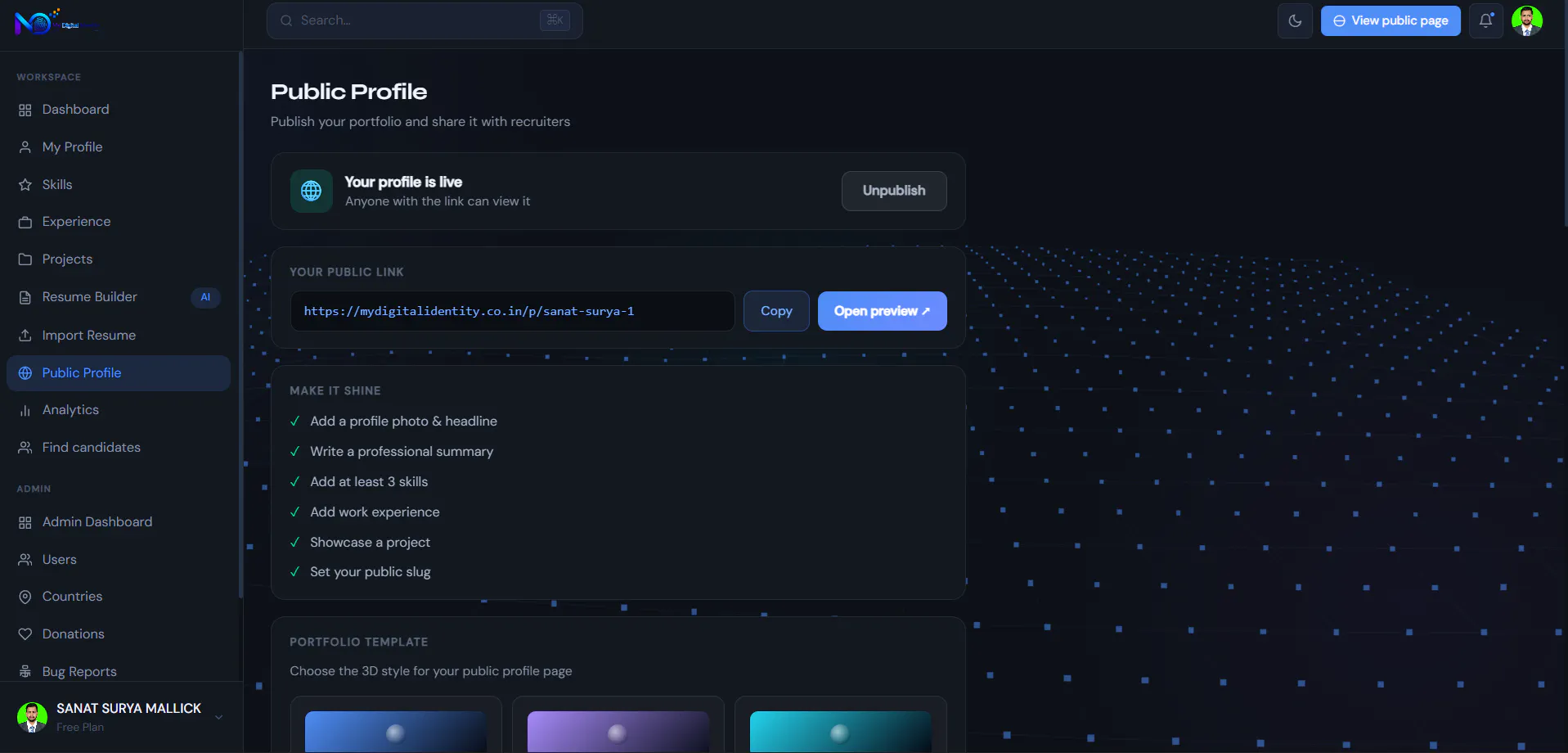Click the Resume Builder document icon

coord(25,297)
